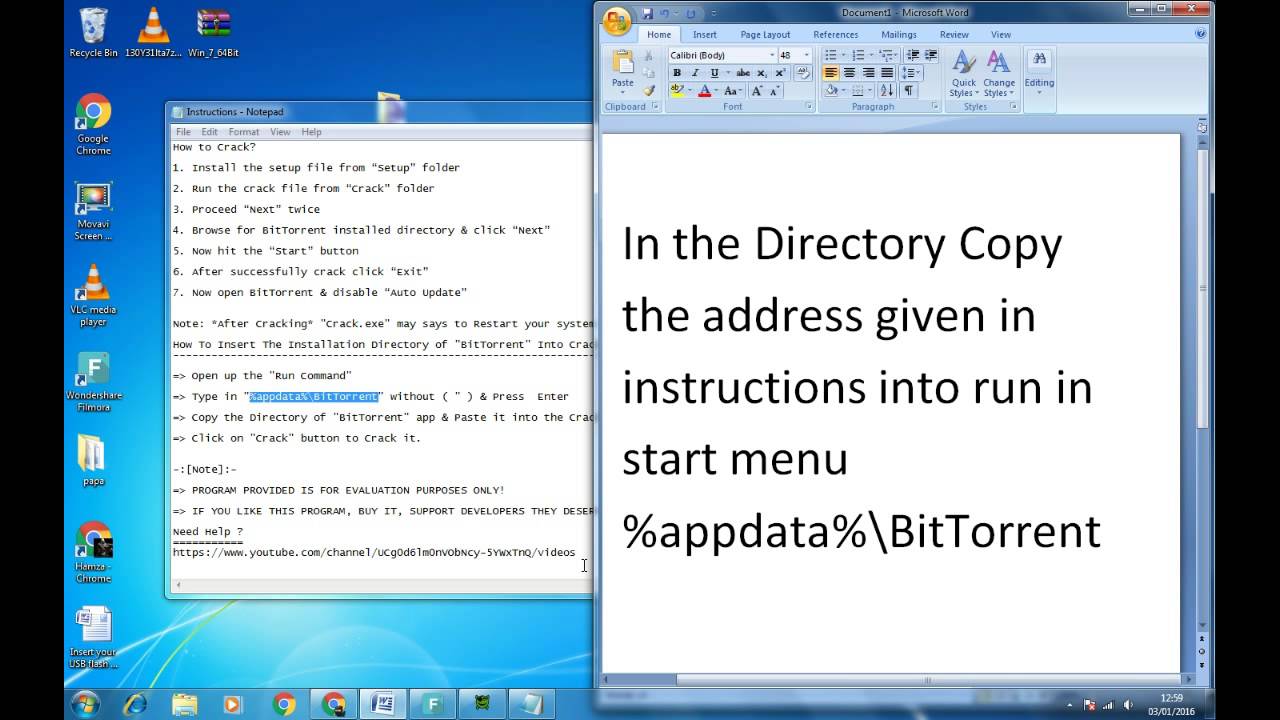Open the References ribbon tab
The image size is (1280, 720).
pyautogui.click(x=836, y=35)
